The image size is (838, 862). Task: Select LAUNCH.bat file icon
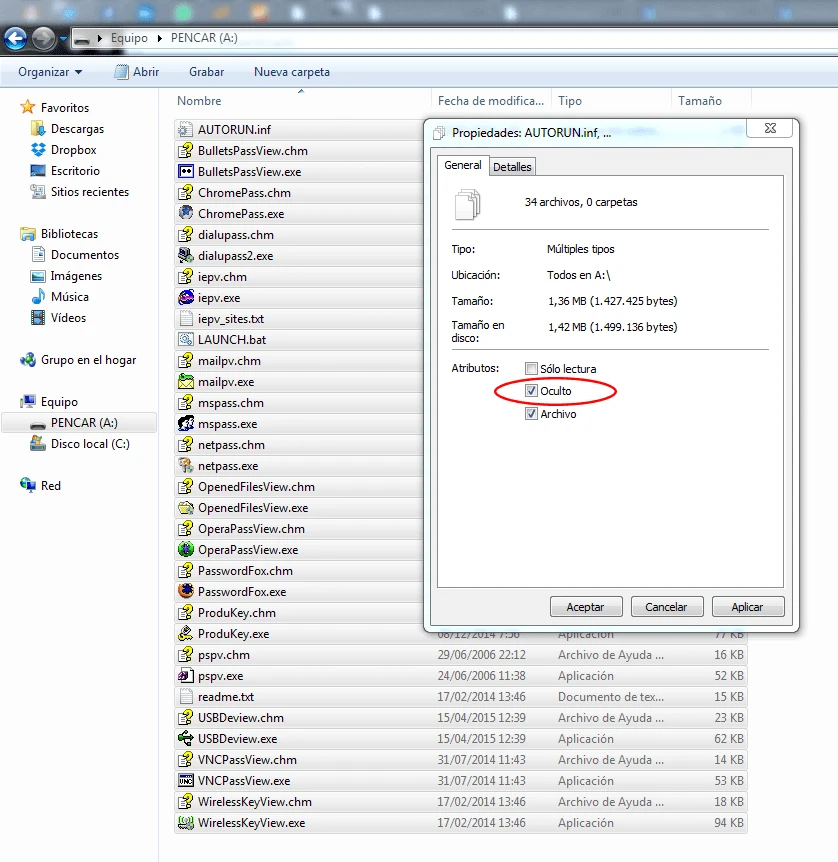pos(186,340)
